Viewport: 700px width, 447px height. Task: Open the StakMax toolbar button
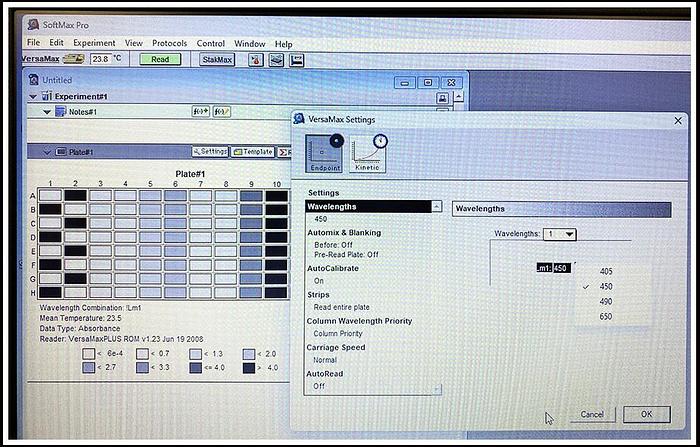(x=217, y=59)
